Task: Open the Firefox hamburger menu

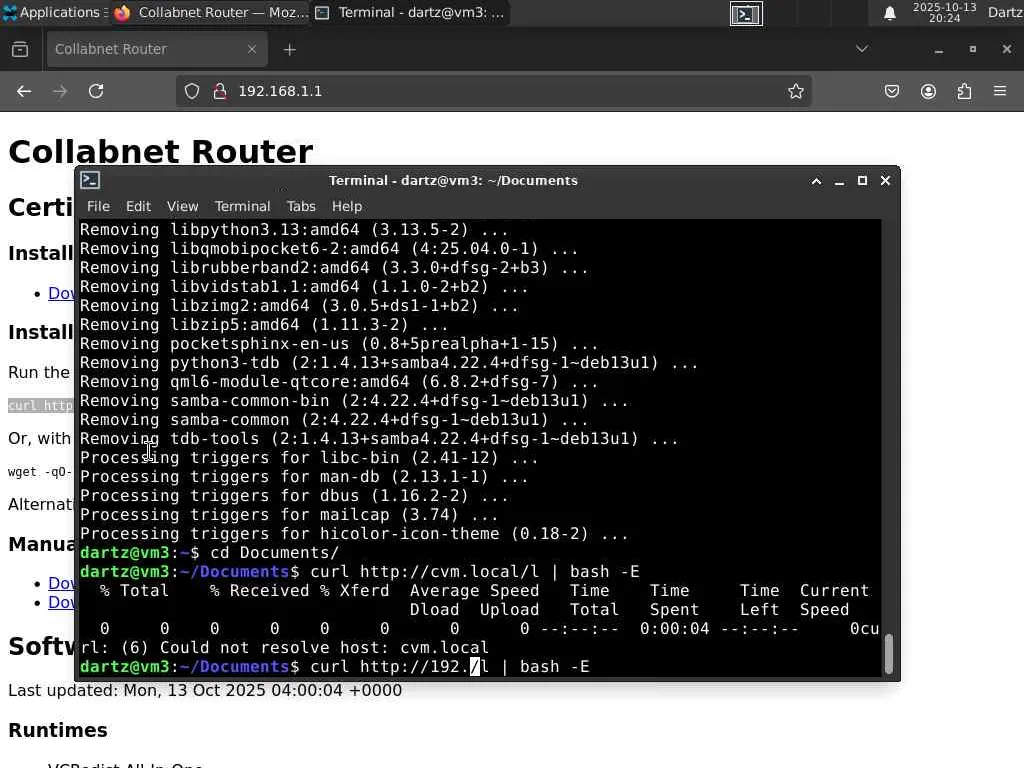Action: click(1000, 91)
